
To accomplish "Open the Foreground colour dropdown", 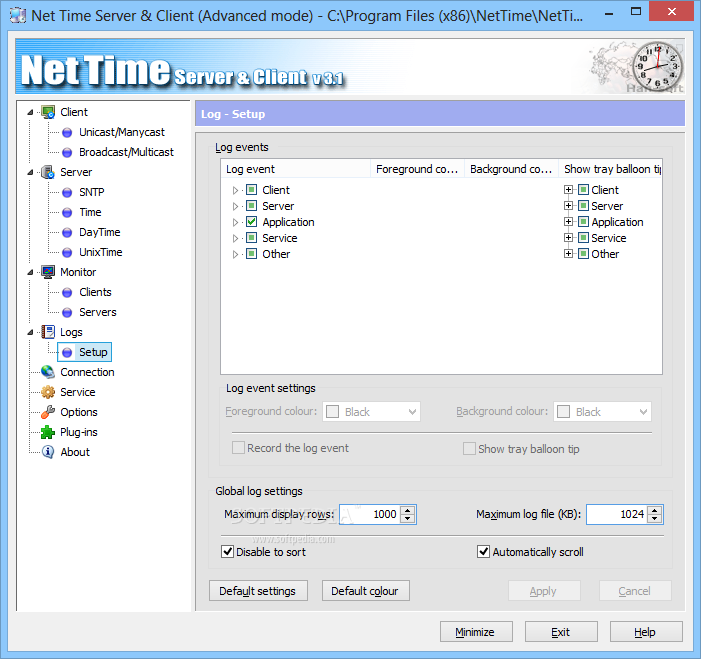I will [x=372, y=412].
